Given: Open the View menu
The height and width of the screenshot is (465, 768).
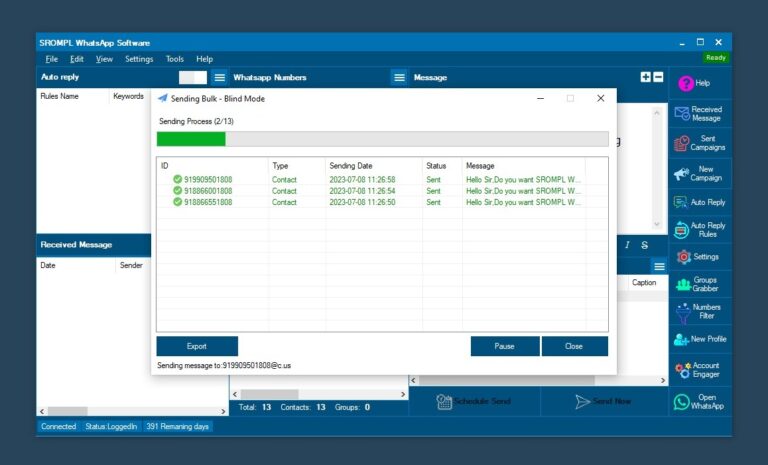Looking at the screenshot, I should (x=104, y=59).
